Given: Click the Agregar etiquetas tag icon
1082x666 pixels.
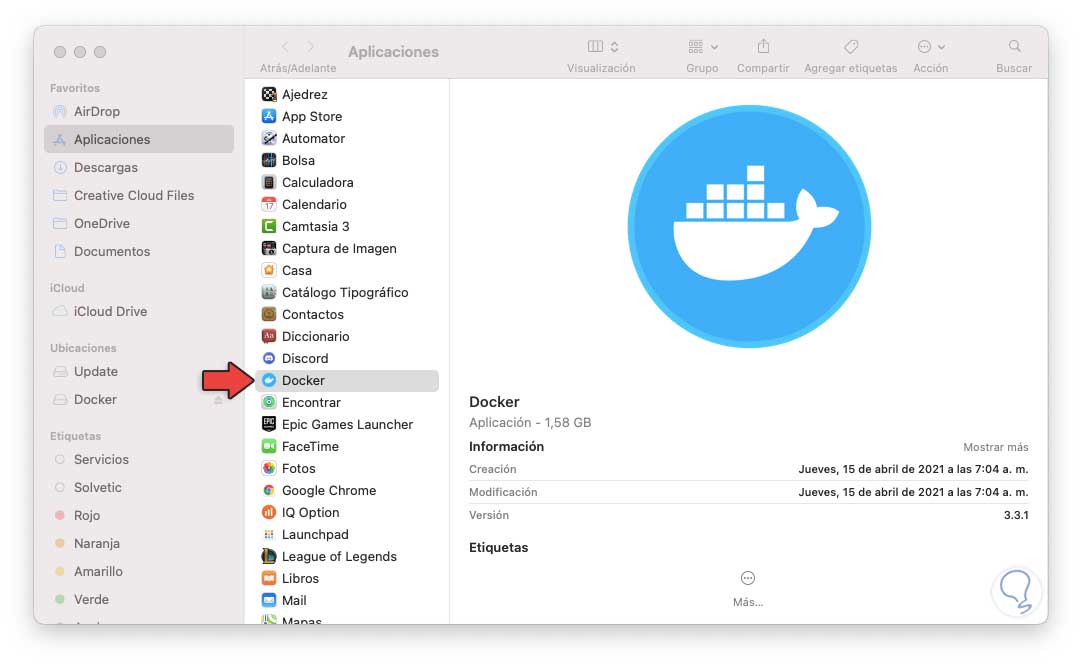Looking at the screenshot, I should 851,46.
